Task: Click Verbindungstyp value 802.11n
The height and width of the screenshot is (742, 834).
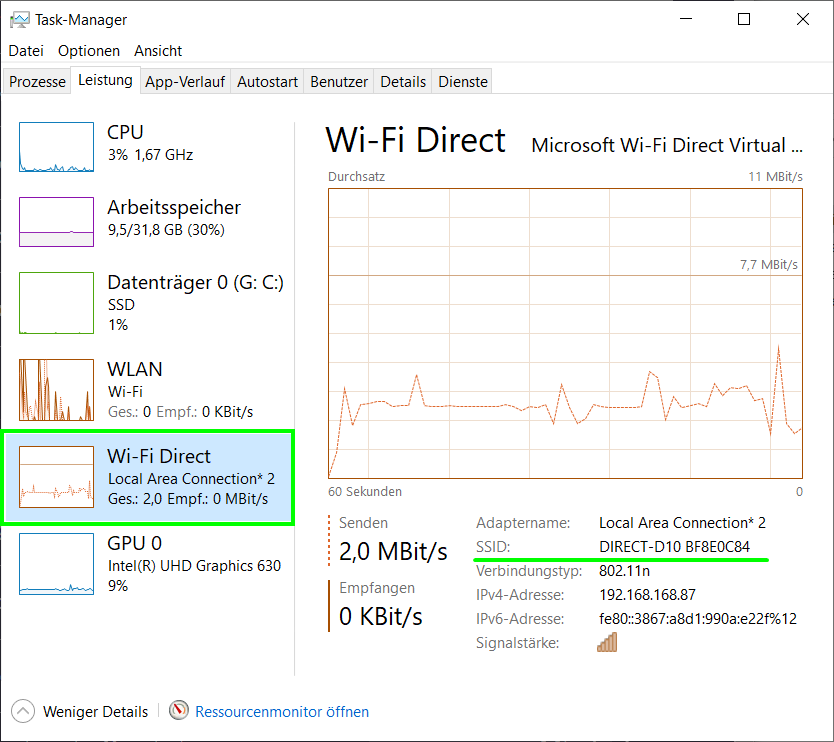Action: (624, 571)
